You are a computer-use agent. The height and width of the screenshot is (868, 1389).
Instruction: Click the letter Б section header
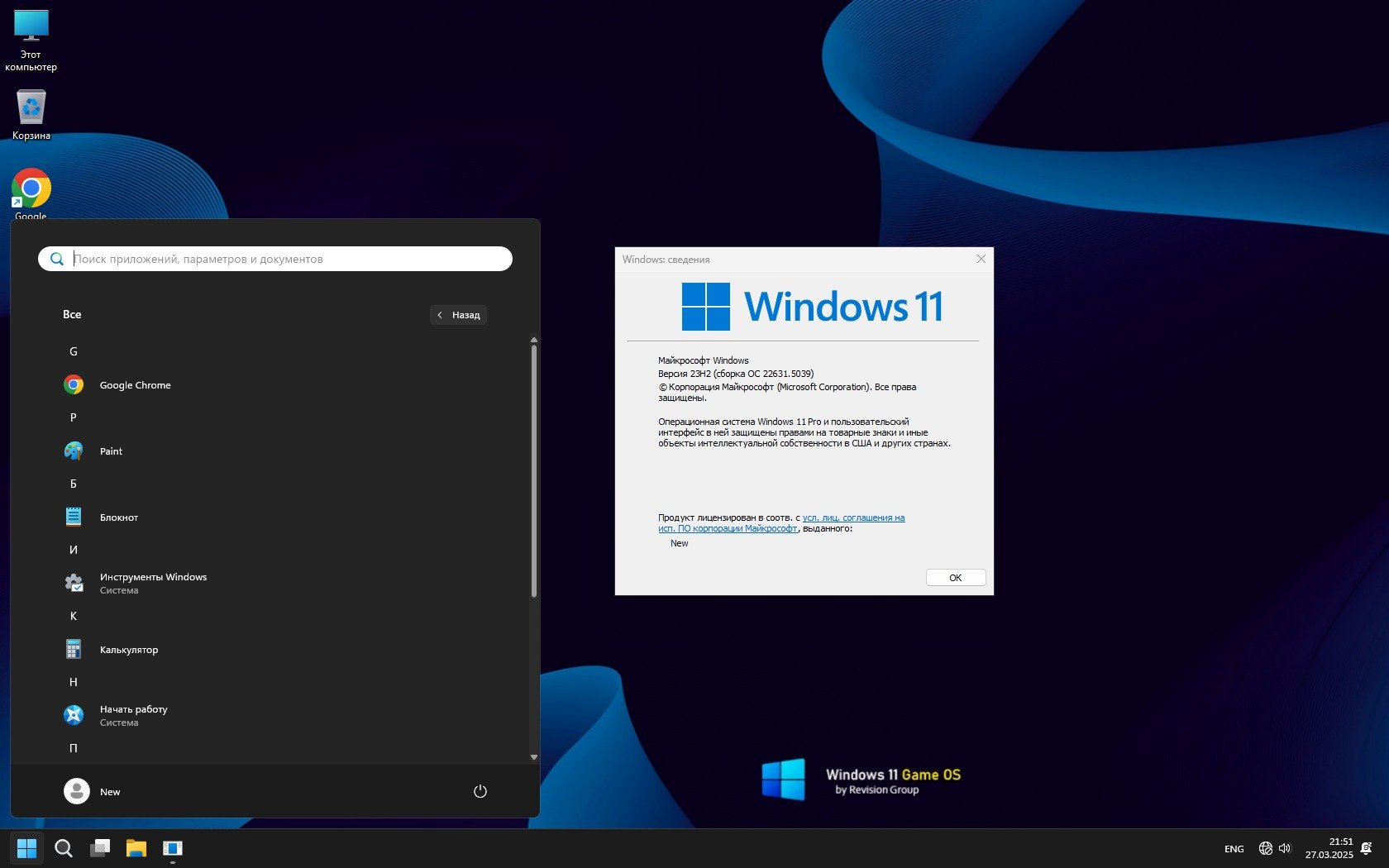74,484
